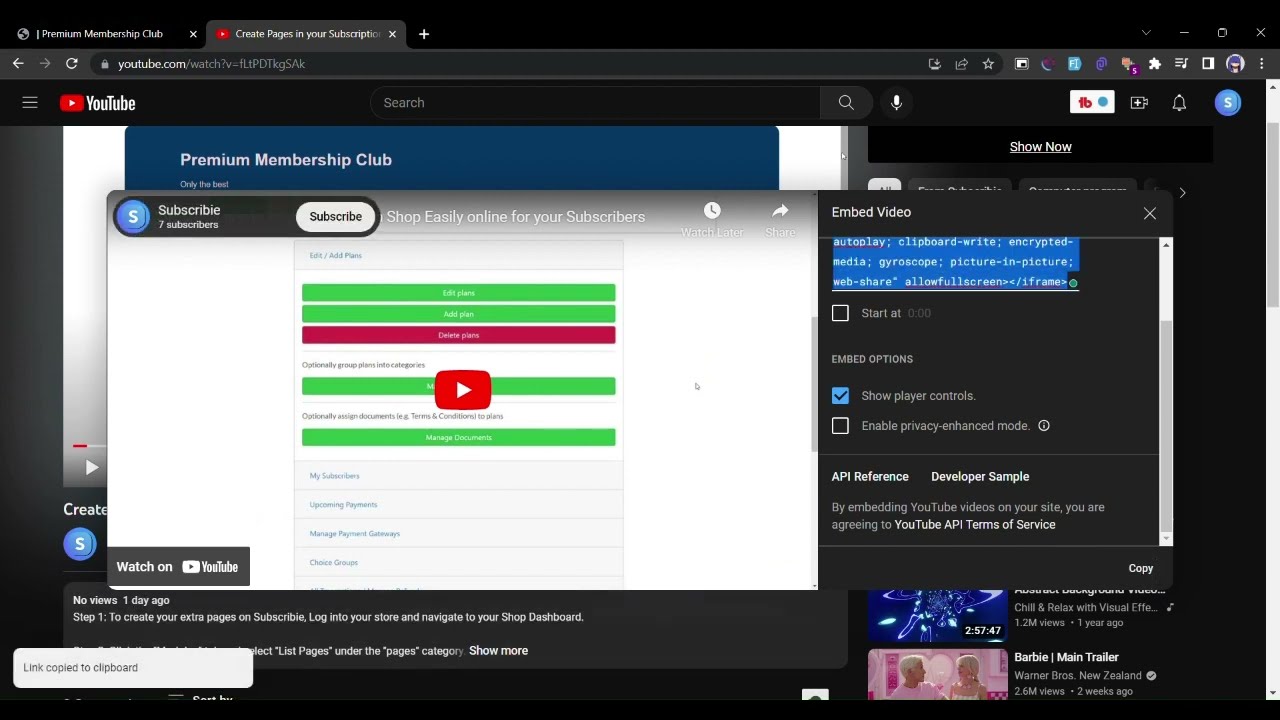Click the address bar URL

tap(212, 64)
